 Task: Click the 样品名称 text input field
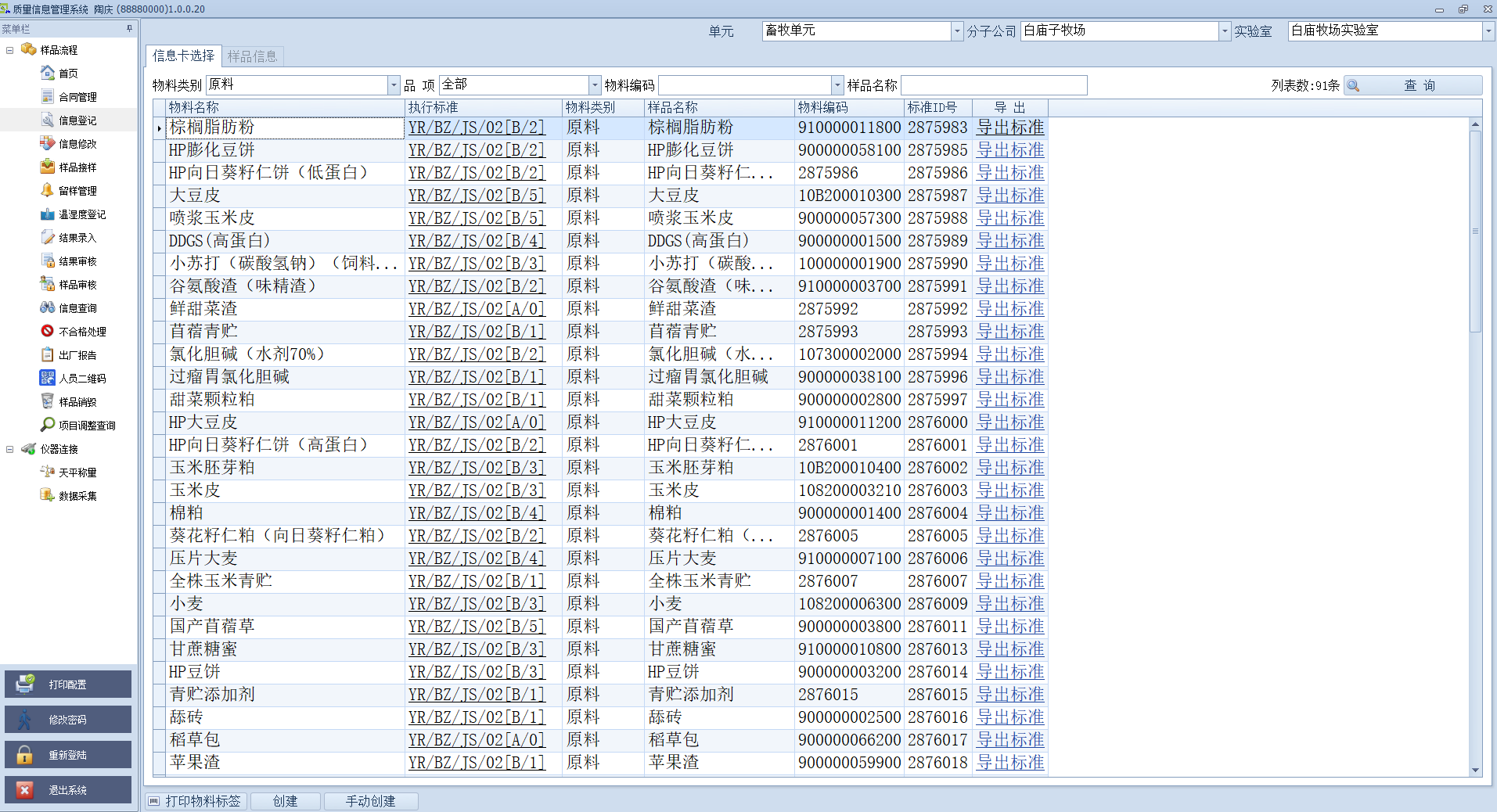coord(993,85)
